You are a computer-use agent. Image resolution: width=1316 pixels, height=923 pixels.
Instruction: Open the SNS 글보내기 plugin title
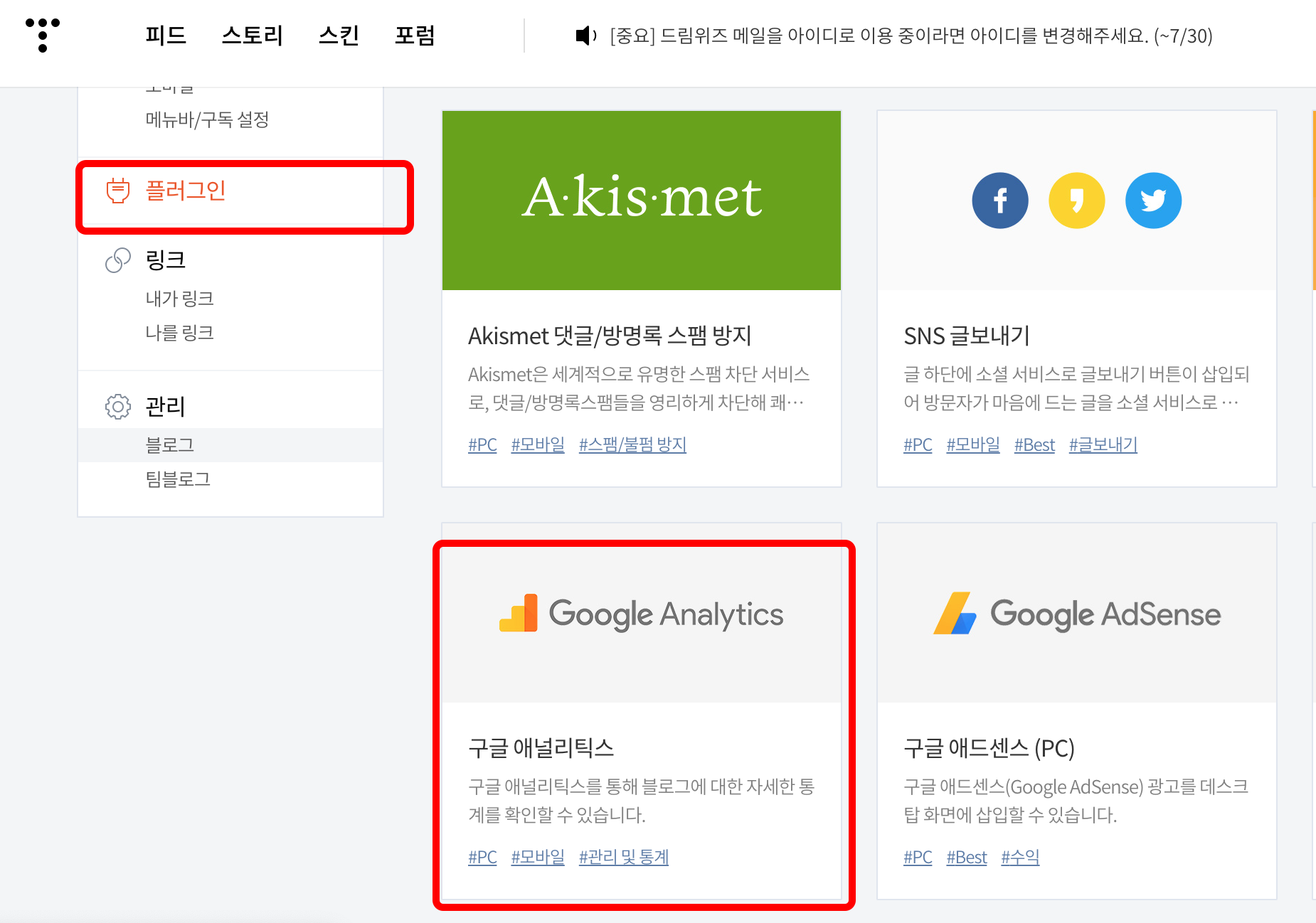click(967, 336)
